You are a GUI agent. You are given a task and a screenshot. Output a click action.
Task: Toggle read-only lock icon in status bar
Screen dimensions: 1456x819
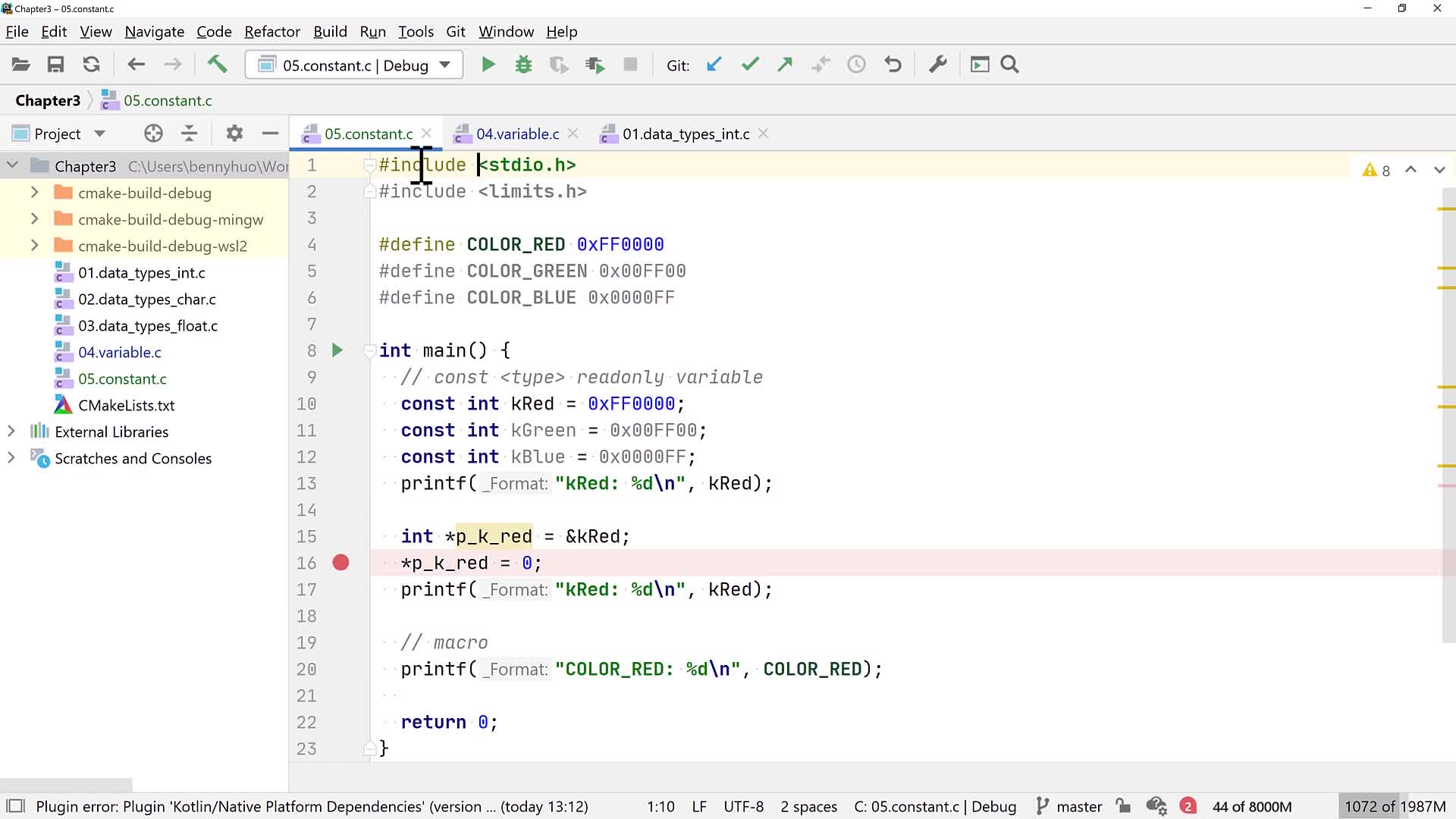click(x=1123, y=806)
